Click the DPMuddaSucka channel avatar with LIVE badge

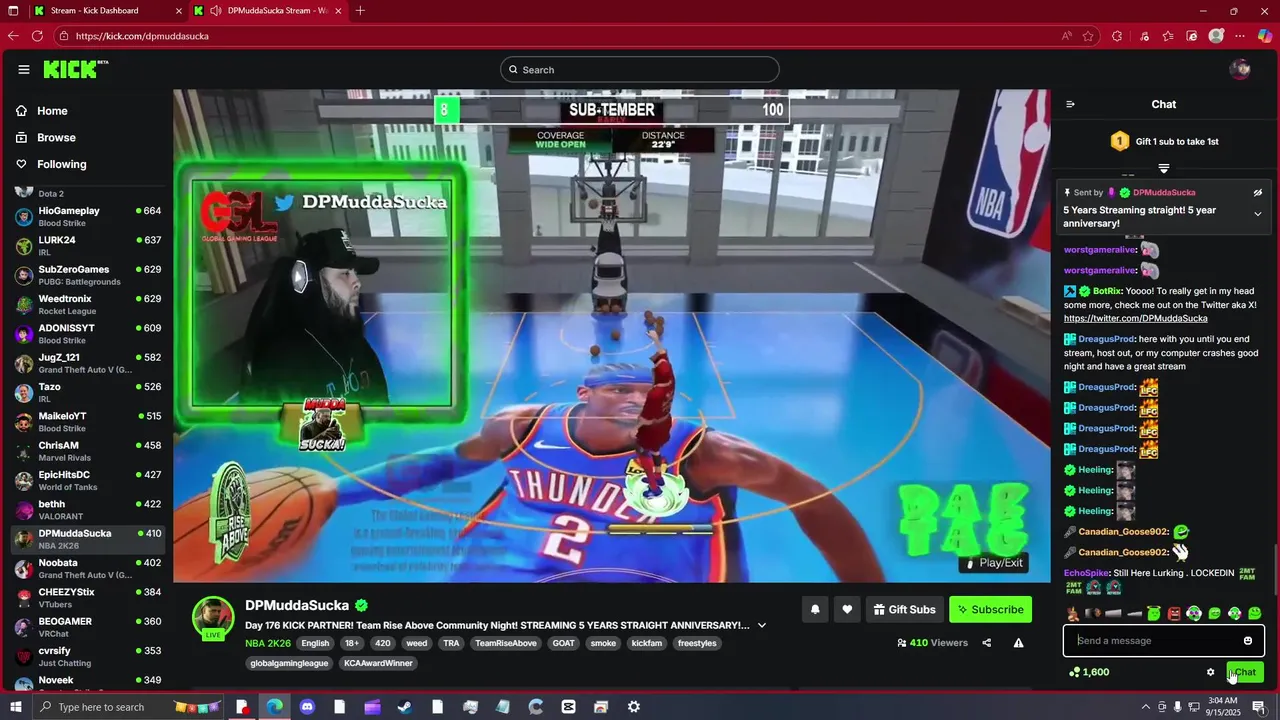pos(213,619)
